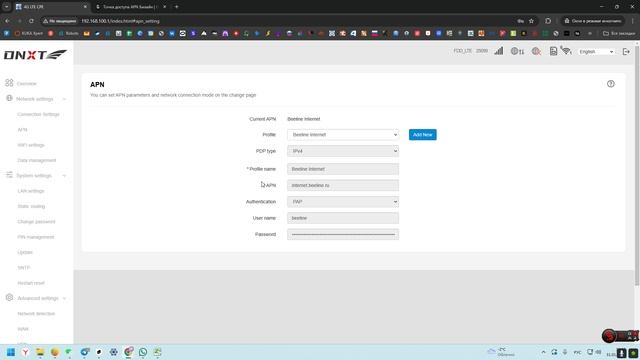Click the SIM card status icon
640x360 pixels.
pyautogui.click(x=553, y=51)
